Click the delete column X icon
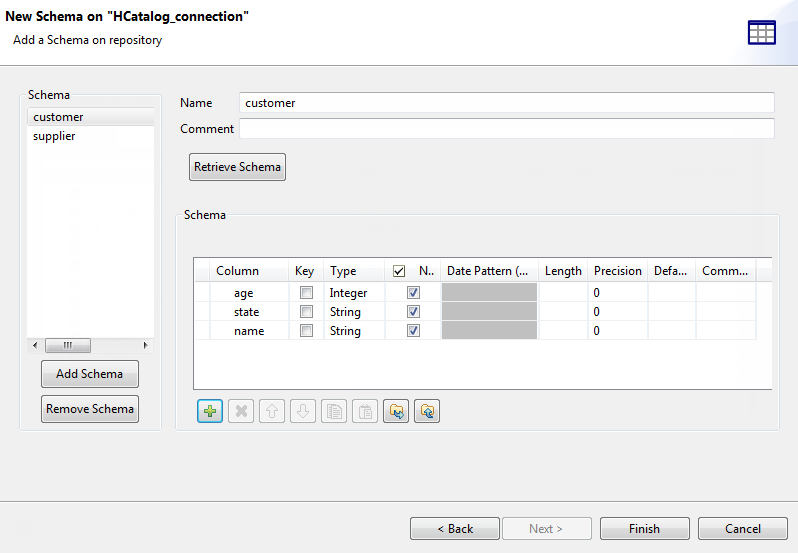Viewport: 798px width, 553px height. tap(241, 411)
